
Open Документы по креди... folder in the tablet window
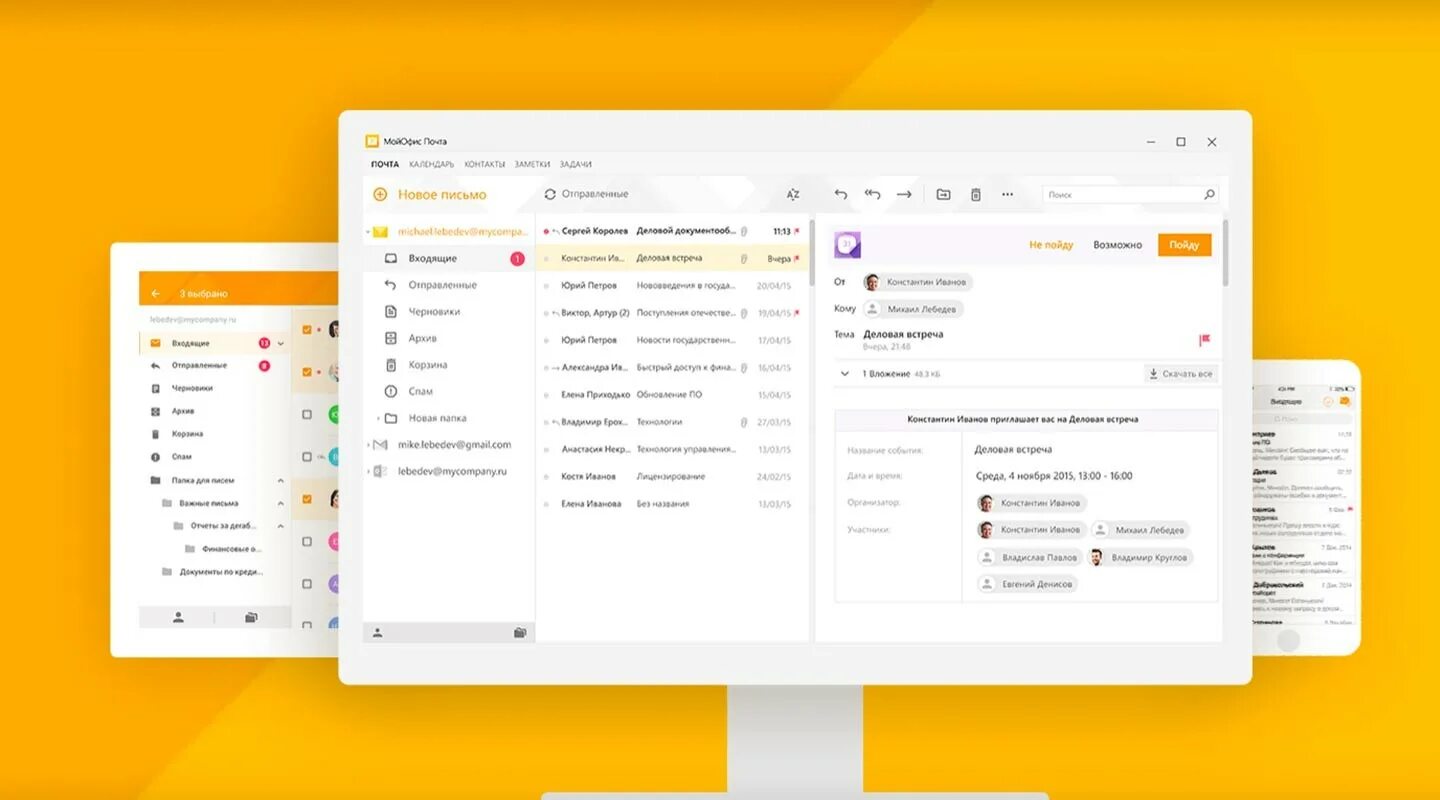pos(212,572)
